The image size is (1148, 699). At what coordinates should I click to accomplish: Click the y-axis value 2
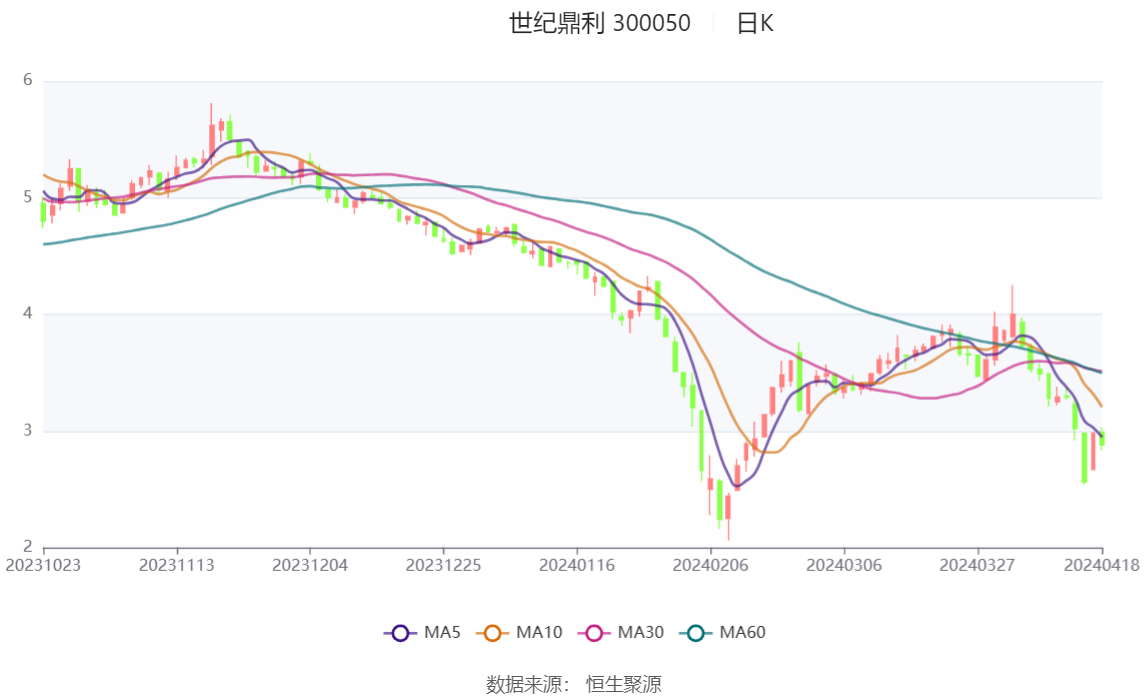coord(28,546)
